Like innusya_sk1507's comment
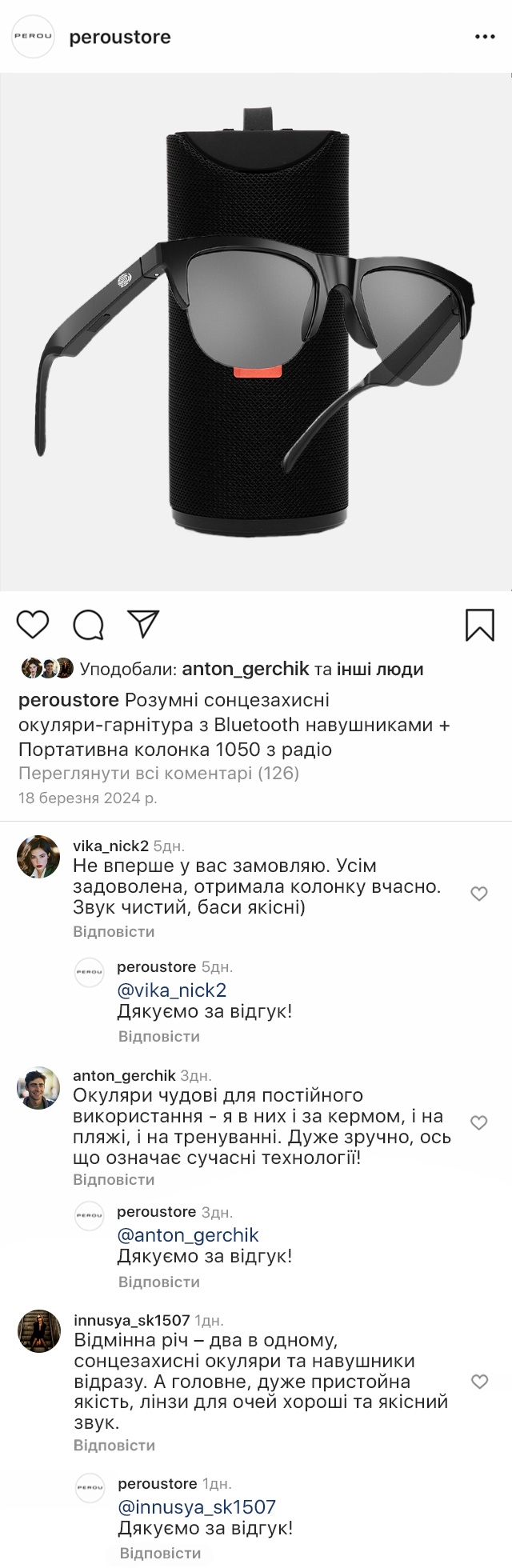Image resolution: width=512 pixels, height=1568 pixels. [x=479, y=1382]
